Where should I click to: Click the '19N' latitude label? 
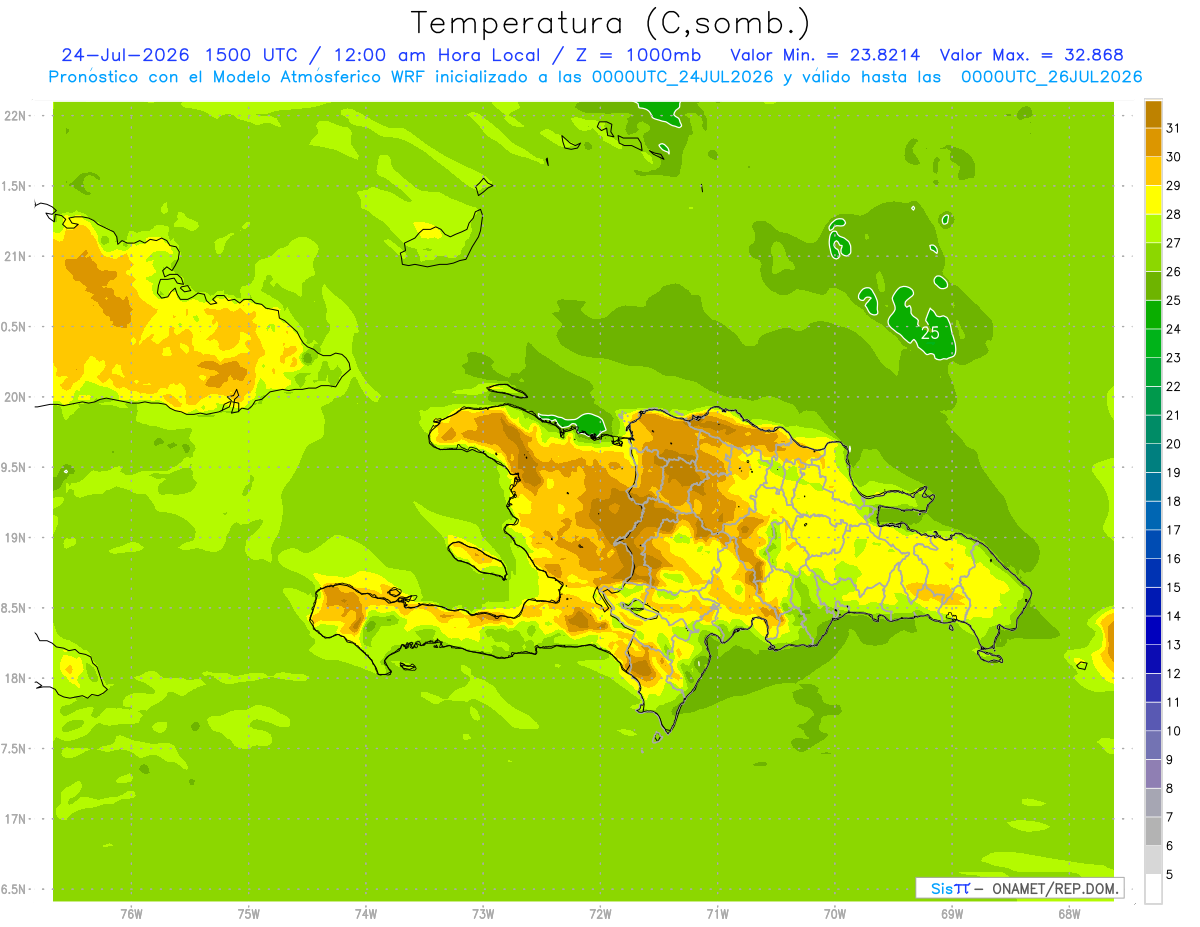coord(14,538)
